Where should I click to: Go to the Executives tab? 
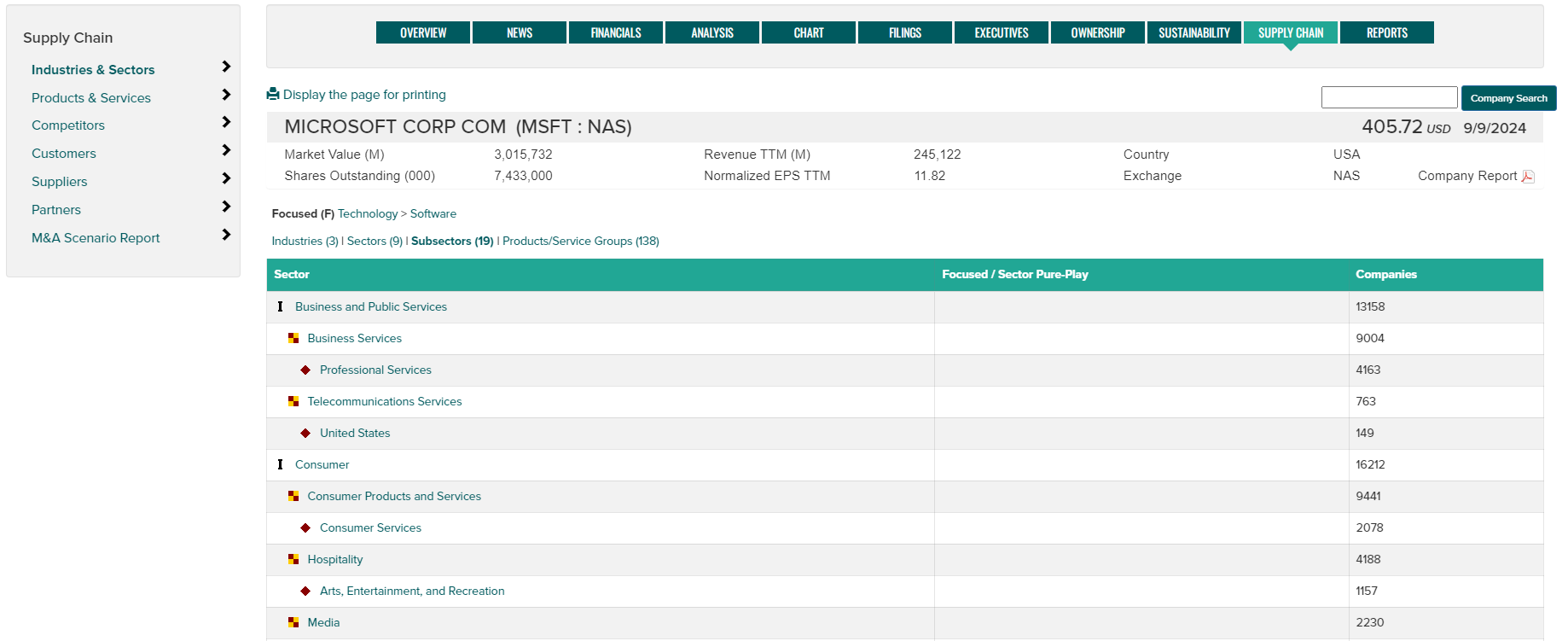click(x=1002, y=32)
